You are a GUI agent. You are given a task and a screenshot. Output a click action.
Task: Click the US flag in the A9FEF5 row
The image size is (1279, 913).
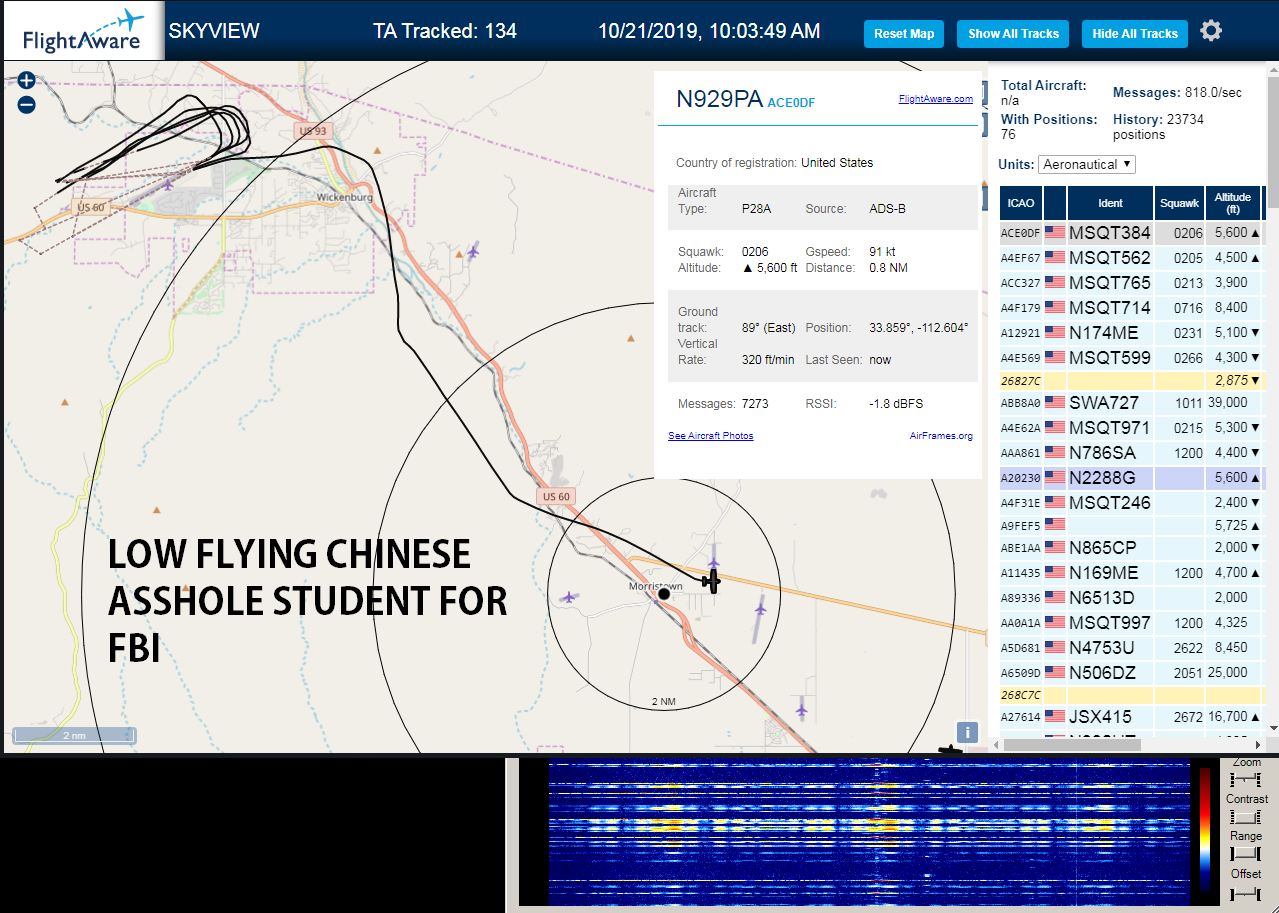point(1054,524)
